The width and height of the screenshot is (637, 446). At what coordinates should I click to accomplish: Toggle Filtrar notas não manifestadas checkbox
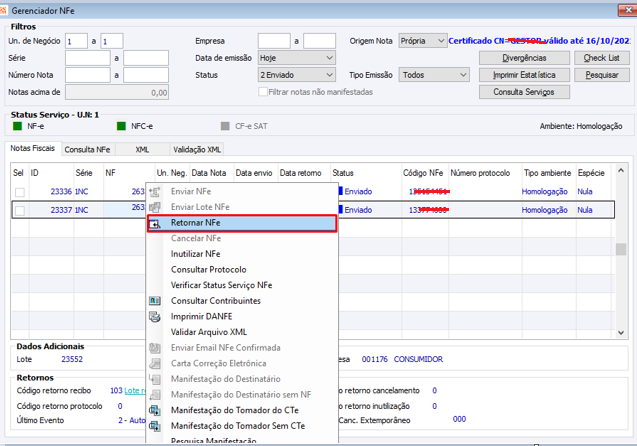coord(263,92)
